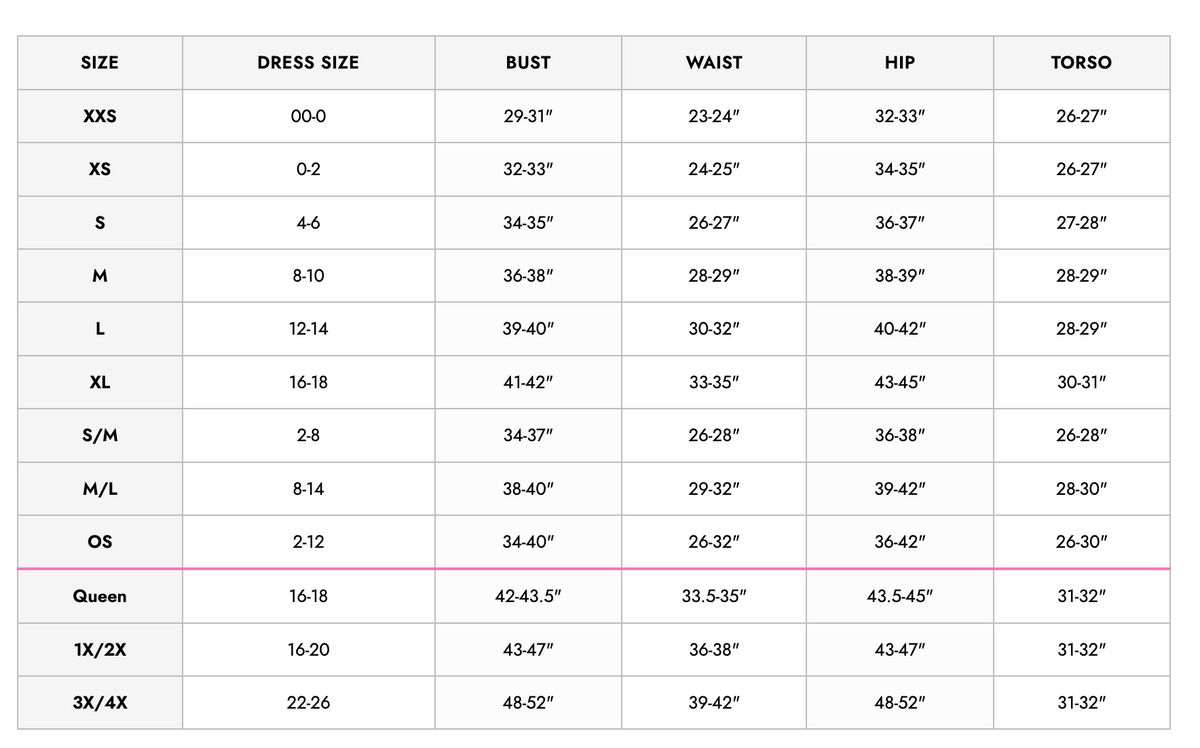Select the 00-0 dress size cell
The height and width of the screenshot is (748, 1200).
[308, 116]
